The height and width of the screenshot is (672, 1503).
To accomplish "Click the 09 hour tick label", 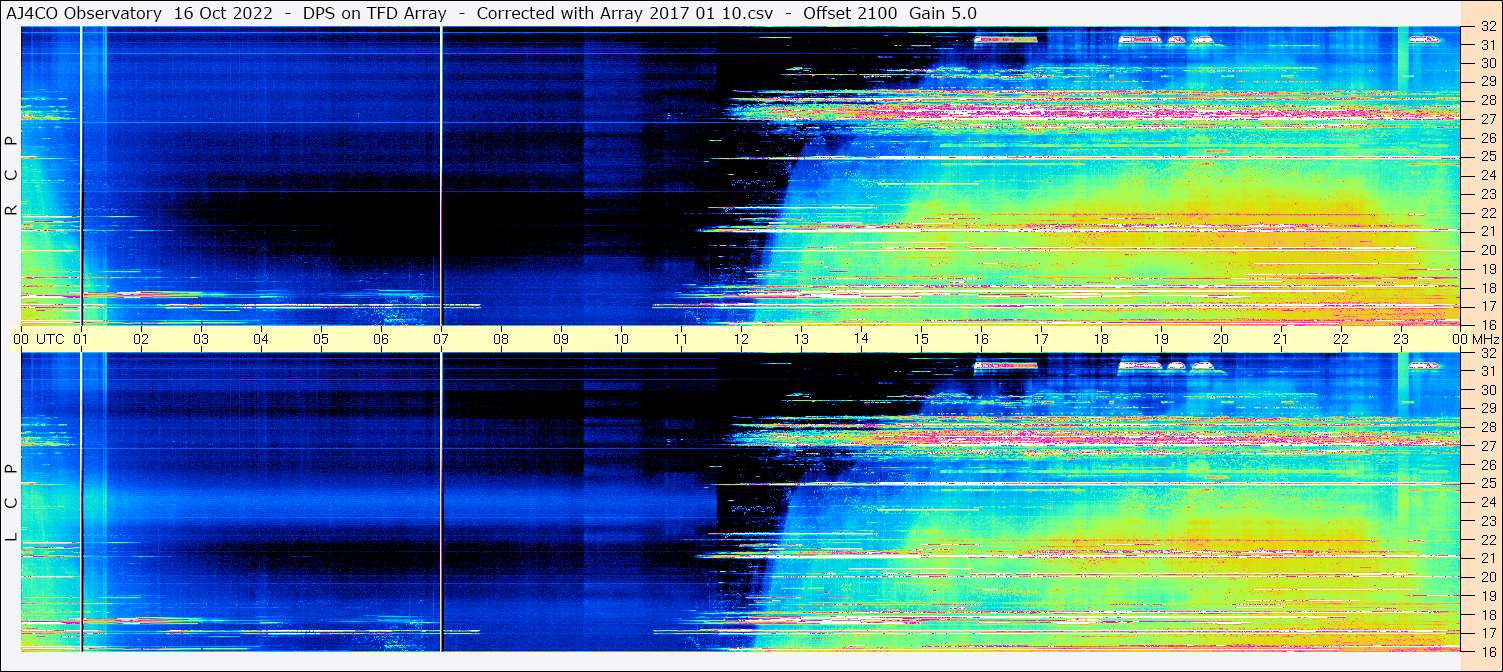I will coord(561,339).
